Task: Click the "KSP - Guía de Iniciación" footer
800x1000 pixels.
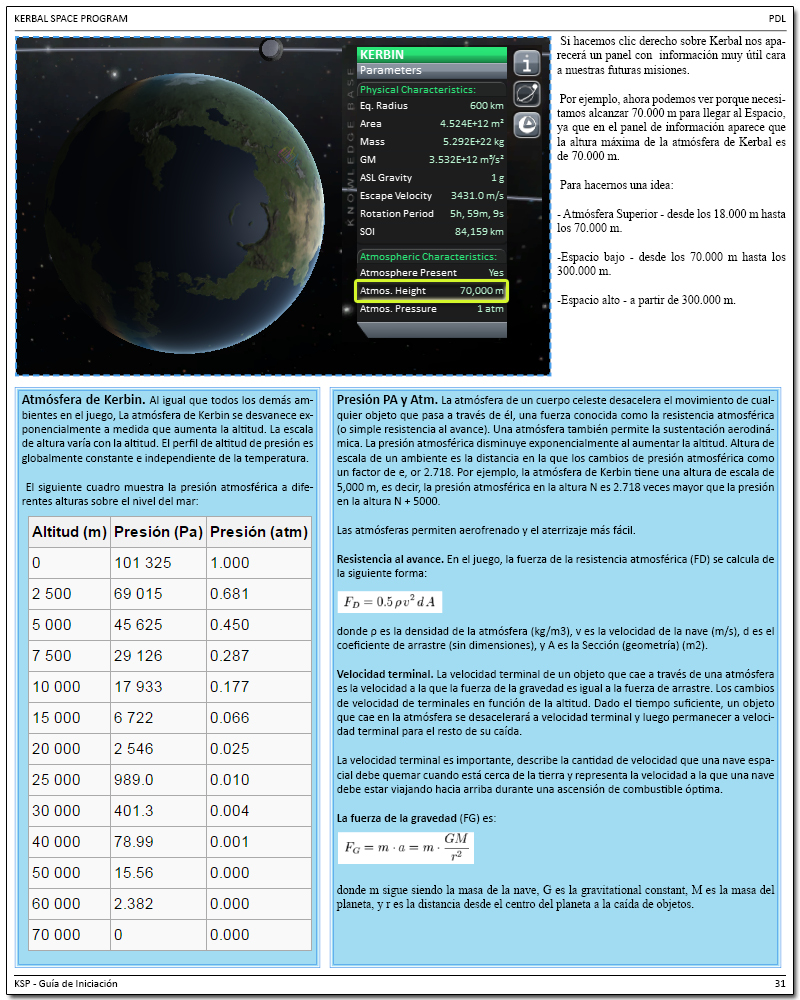Action: tap(66, 983)
